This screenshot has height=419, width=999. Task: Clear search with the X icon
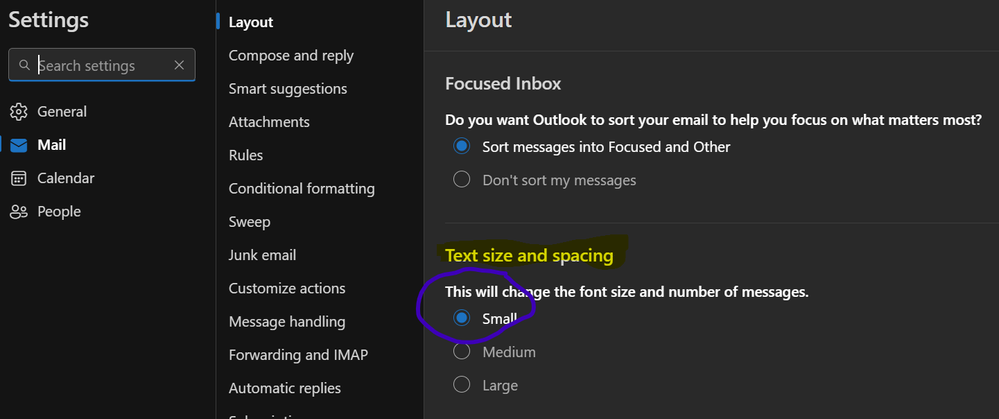point(179,66)
